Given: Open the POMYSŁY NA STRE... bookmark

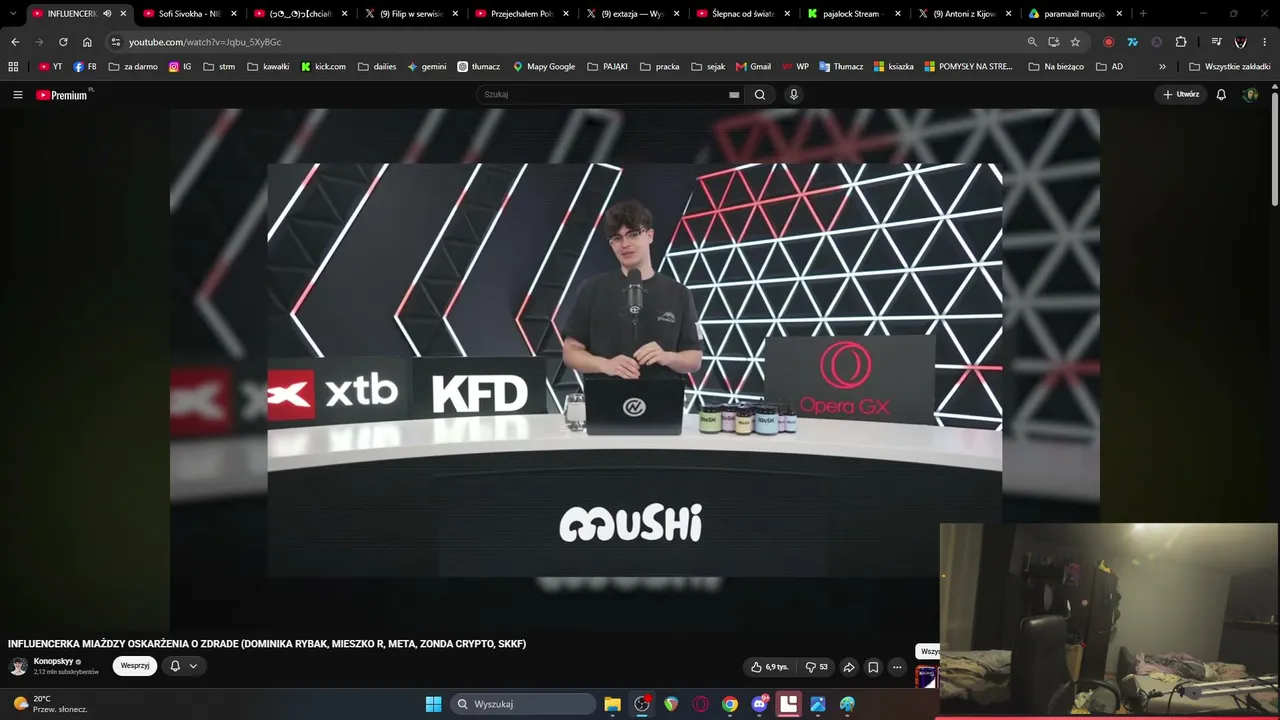Looking at the screenshot, I should pos(969,67).
